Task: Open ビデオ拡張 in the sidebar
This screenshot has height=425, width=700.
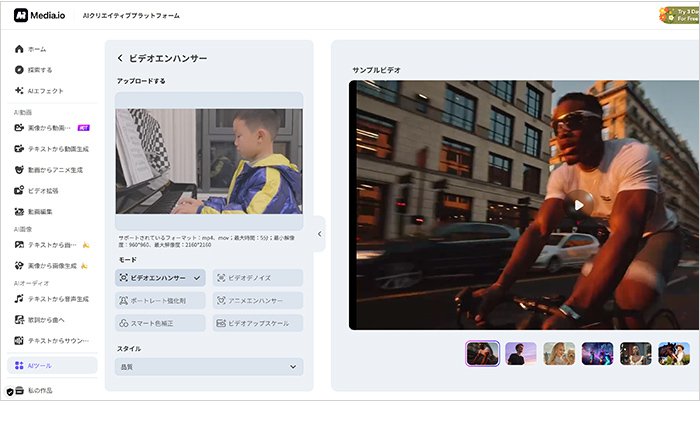Action: pos(37,191)
